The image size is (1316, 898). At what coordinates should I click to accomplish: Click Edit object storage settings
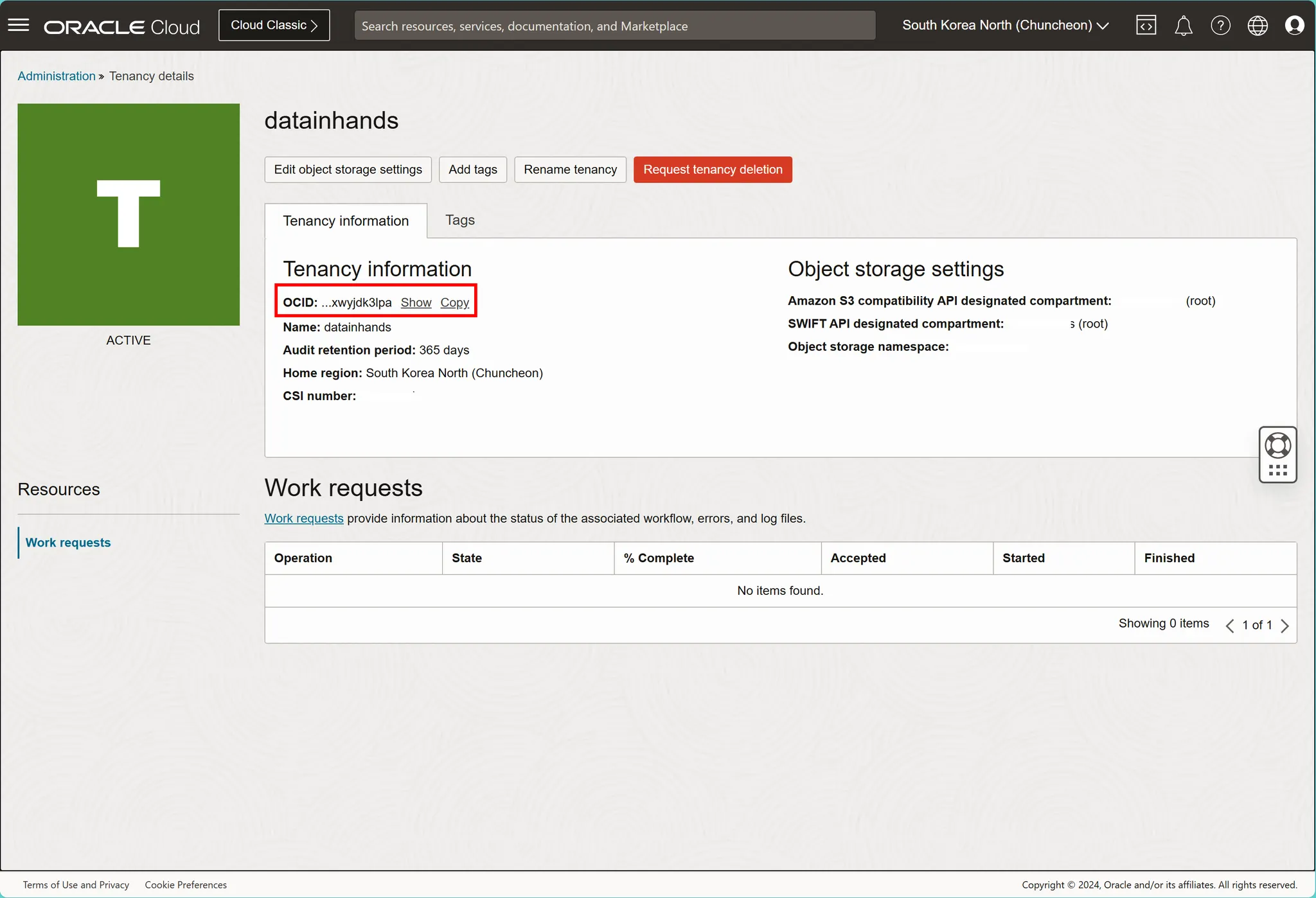348,170
